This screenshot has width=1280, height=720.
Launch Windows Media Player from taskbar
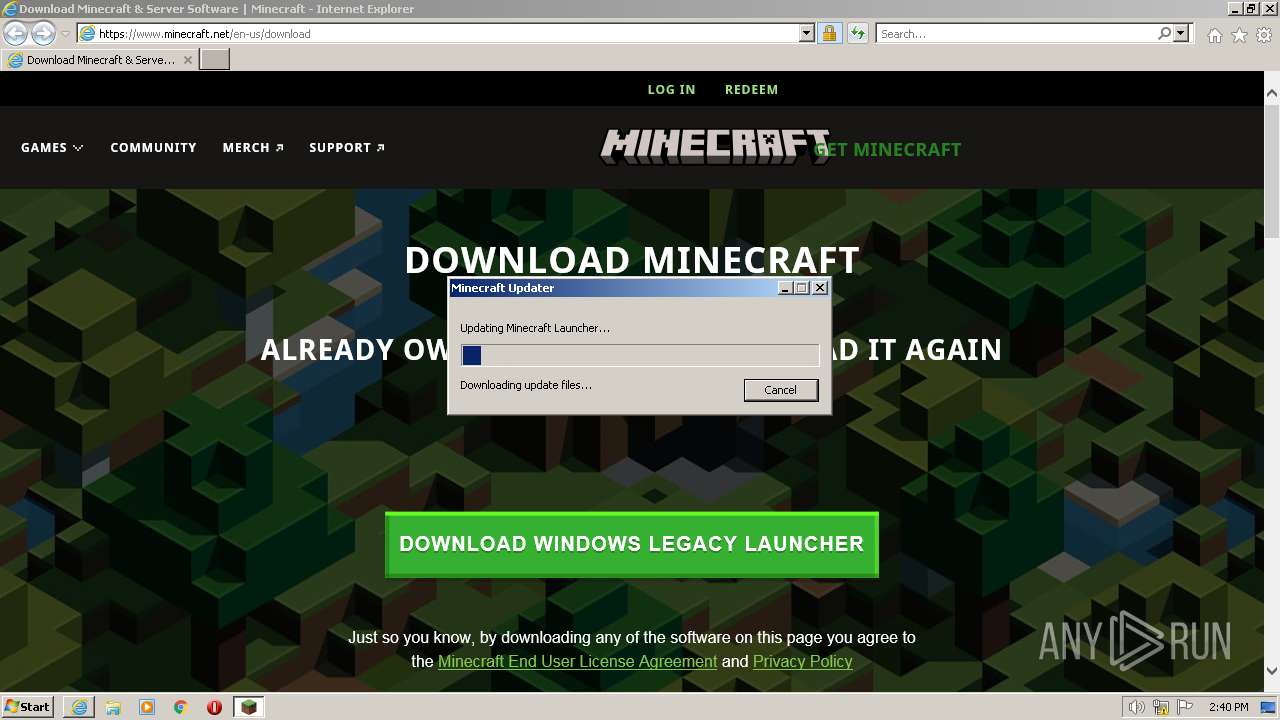pos(147,707)
